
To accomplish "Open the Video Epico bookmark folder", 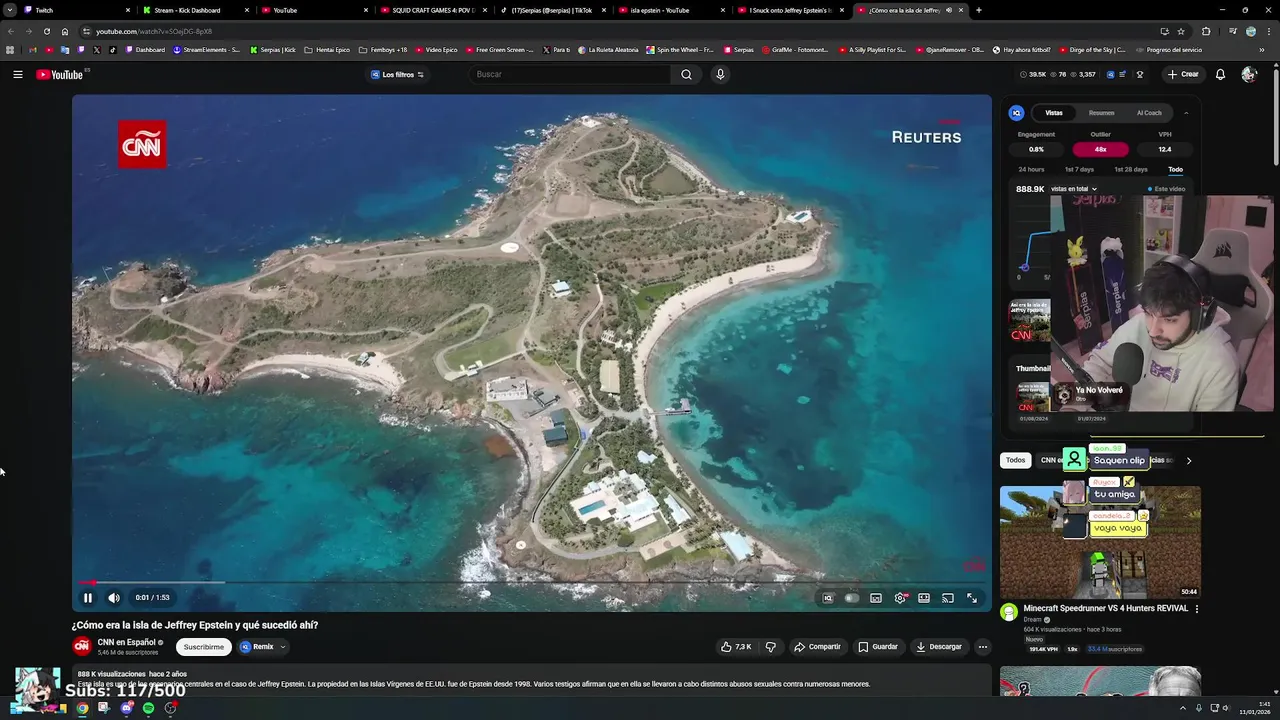I will (x=435, y=50).
